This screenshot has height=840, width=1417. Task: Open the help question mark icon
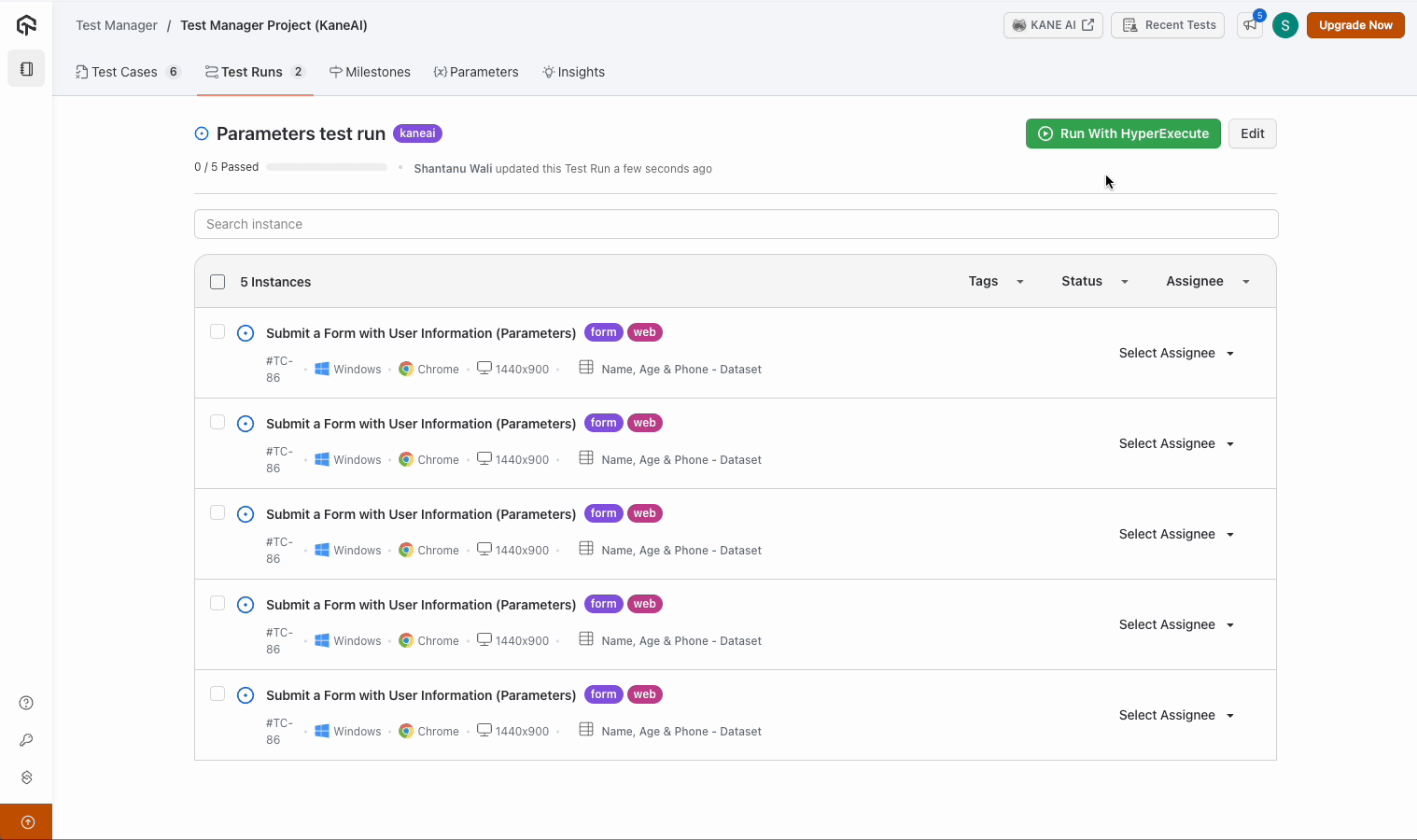coord(26,703)
